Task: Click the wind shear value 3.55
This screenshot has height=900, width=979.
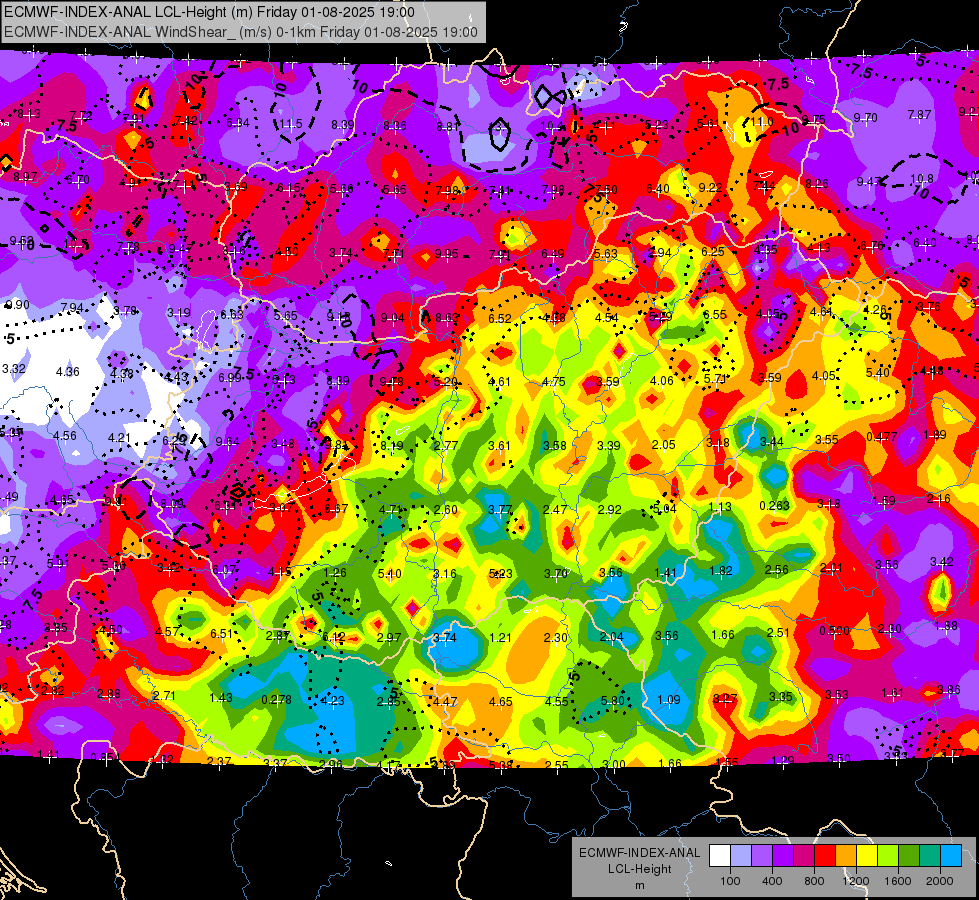Action: pyautogui.click(x=827, y=440)
